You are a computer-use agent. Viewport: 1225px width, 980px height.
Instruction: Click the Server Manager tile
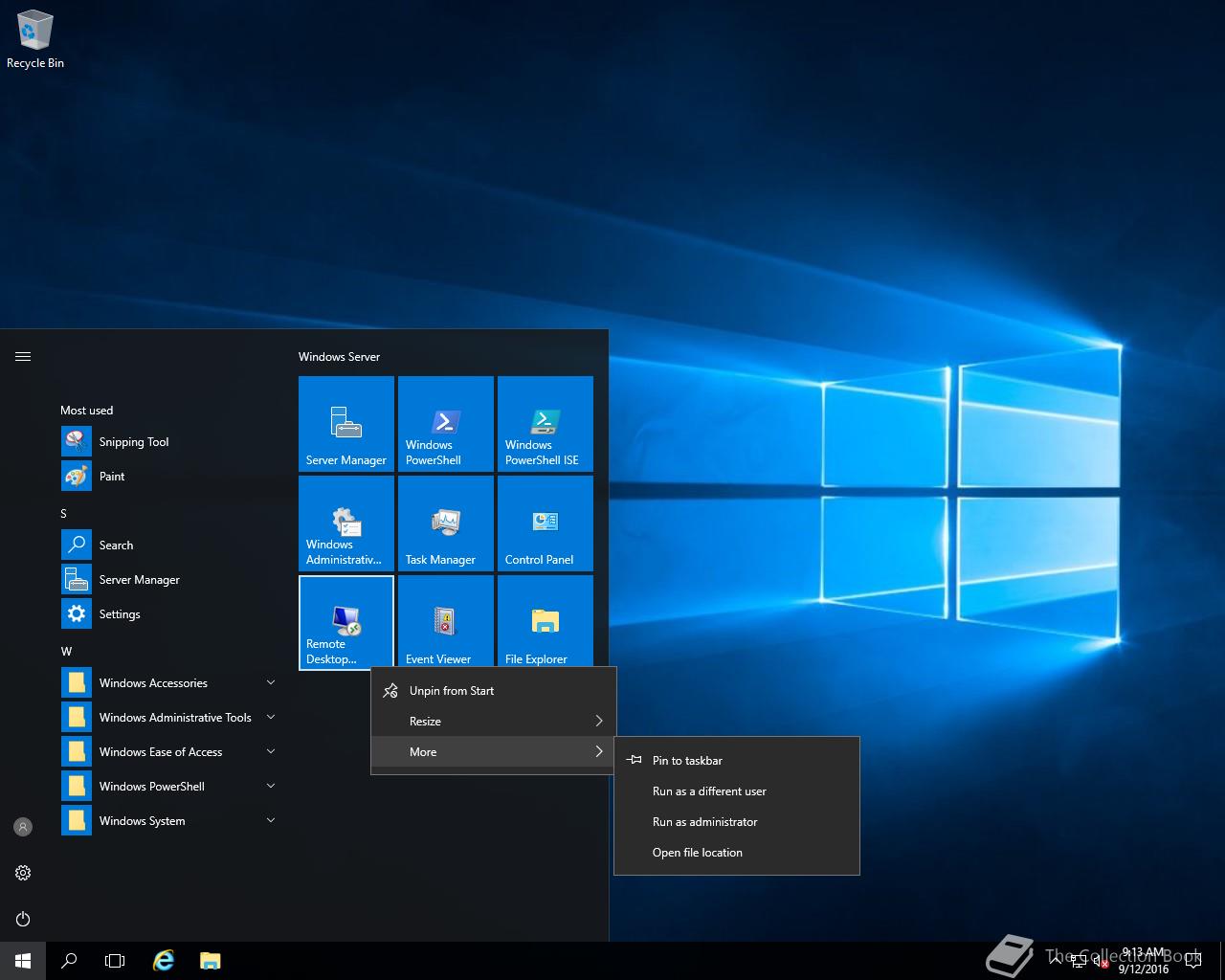[346, 424]
